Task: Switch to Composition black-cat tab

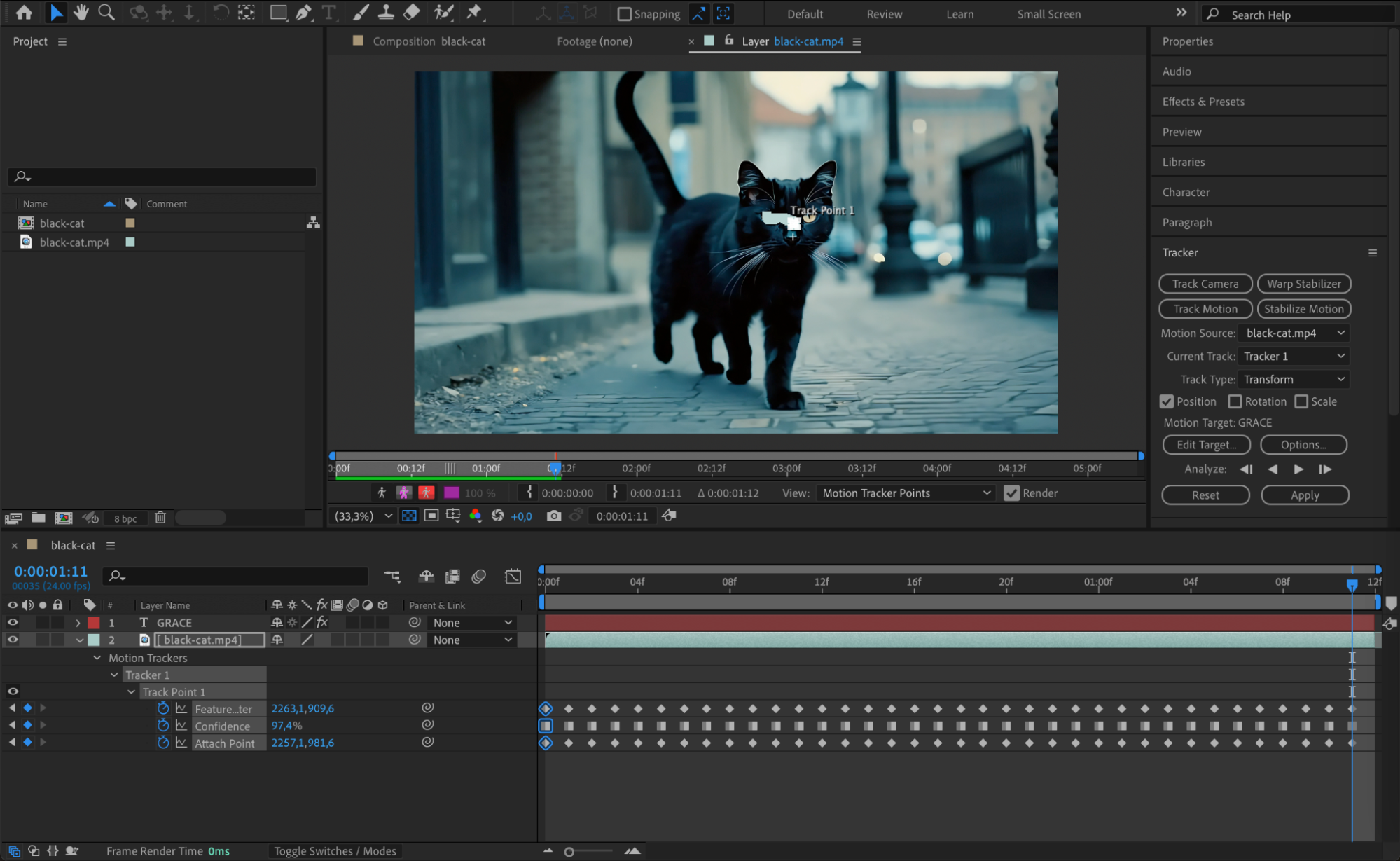Action: 428,41
